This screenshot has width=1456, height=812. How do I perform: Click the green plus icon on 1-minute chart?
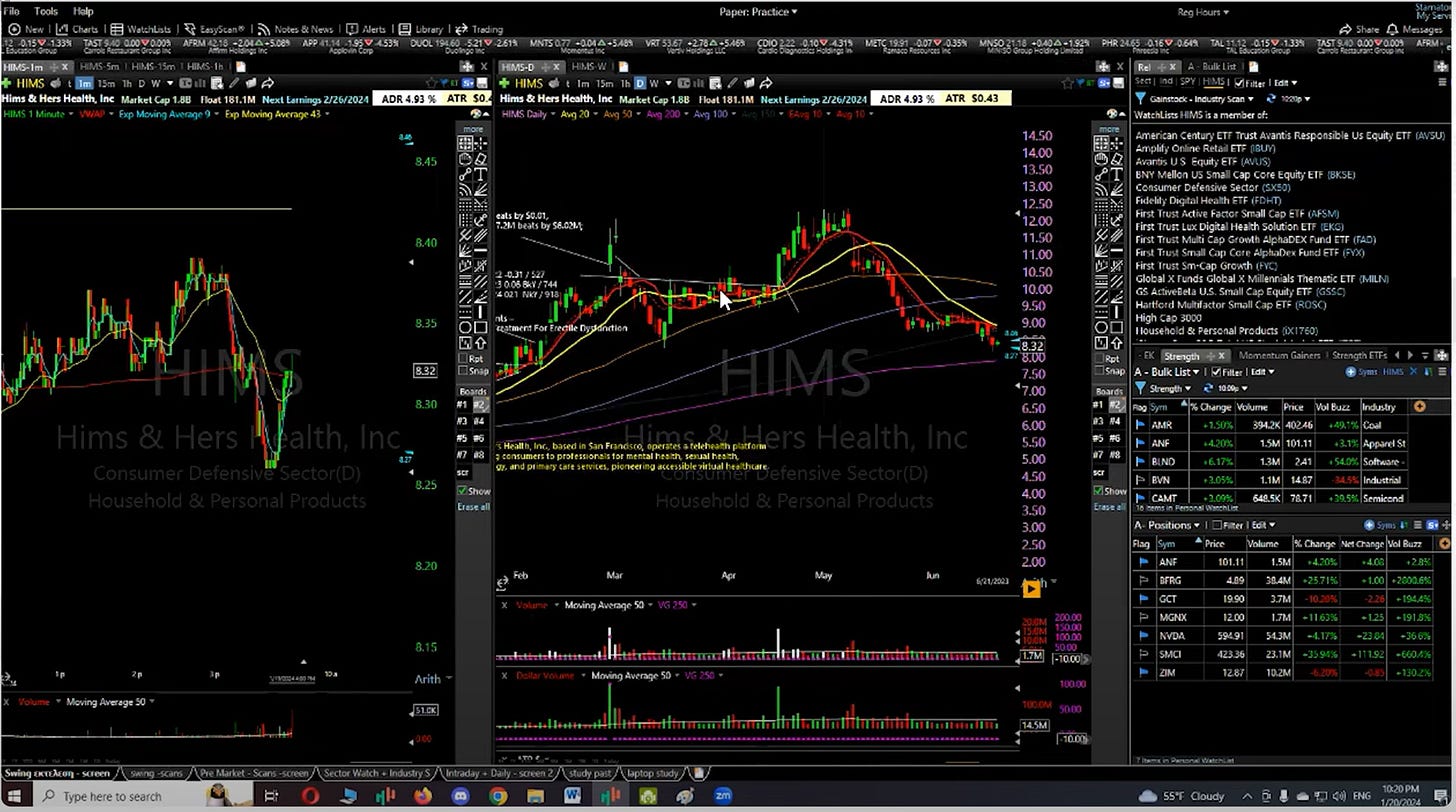click(7, 83)
